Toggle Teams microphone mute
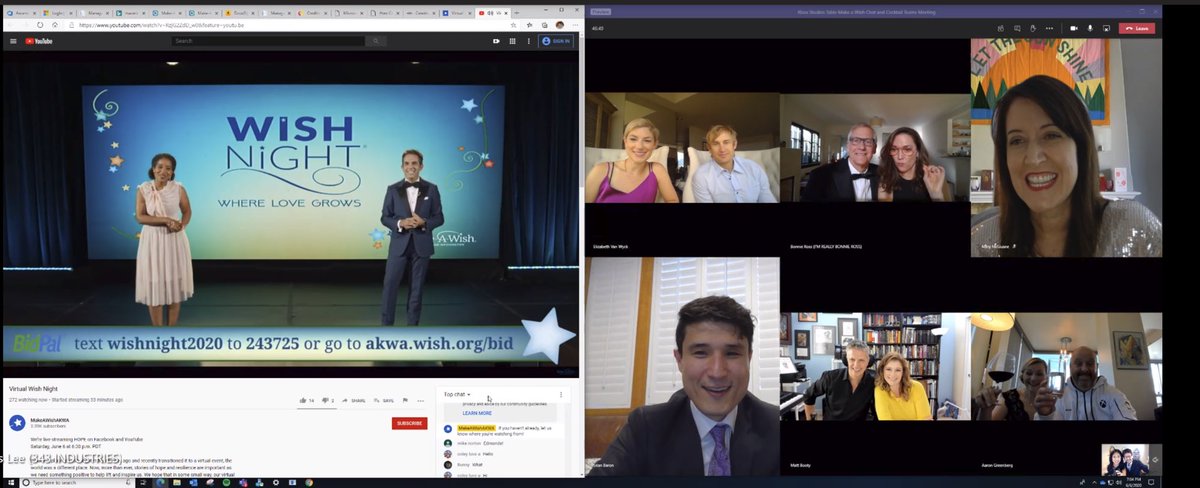 [1090, 28]
